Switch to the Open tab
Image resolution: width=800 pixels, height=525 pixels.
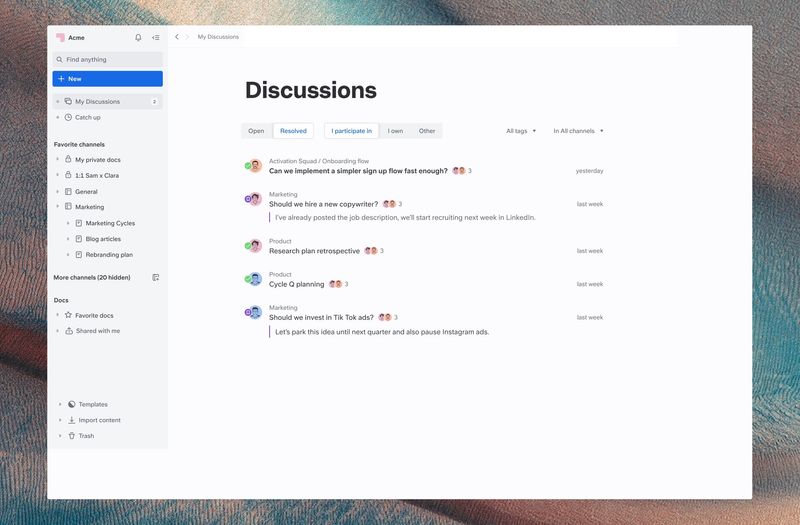[256, 131]
